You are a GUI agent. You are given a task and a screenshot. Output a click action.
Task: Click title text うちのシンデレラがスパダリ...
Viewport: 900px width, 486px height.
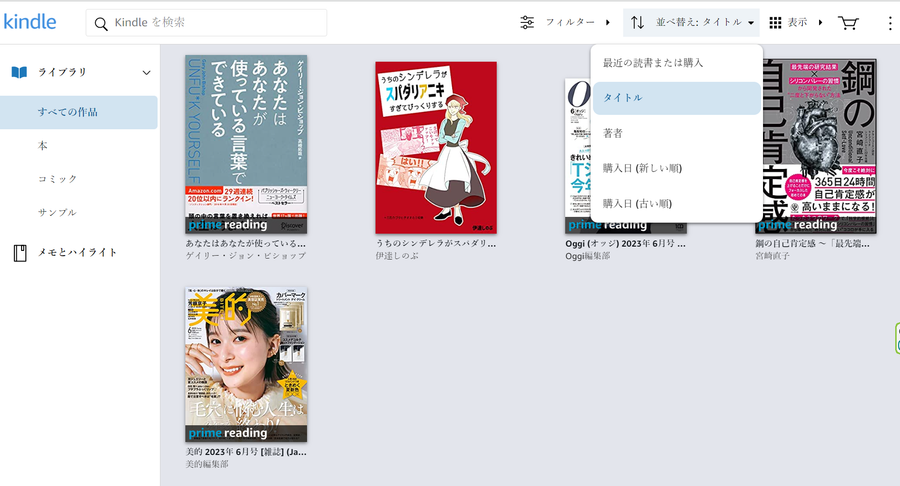click(x=436, y=243)
